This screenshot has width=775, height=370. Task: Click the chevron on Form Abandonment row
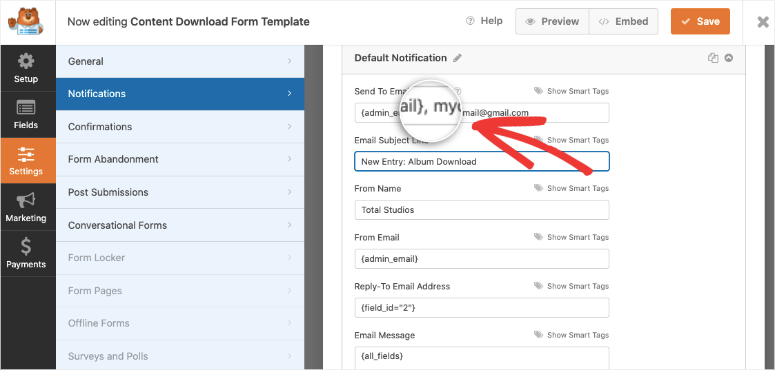290,159
